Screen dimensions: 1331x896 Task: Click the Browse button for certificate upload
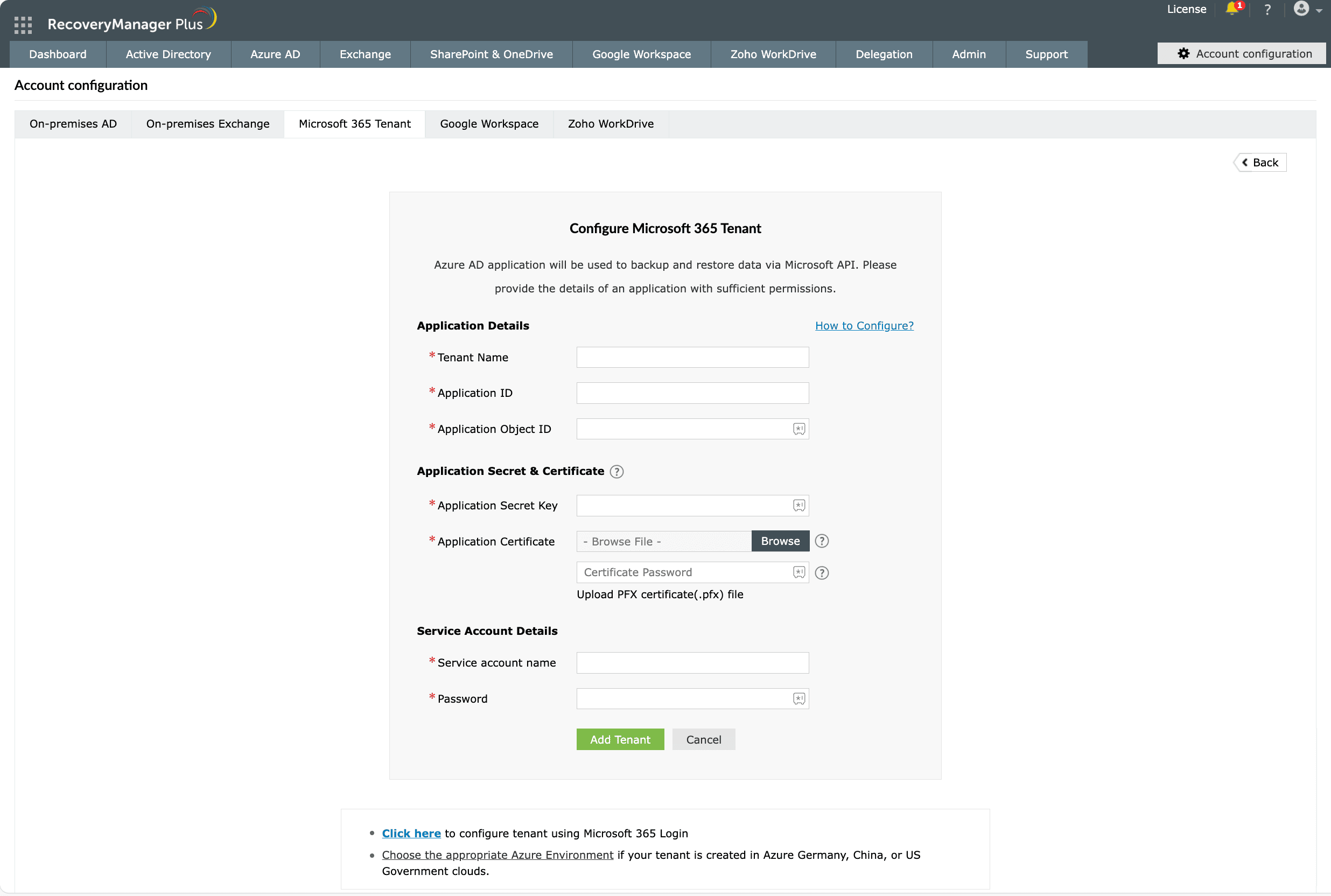(x=780, y=541)
